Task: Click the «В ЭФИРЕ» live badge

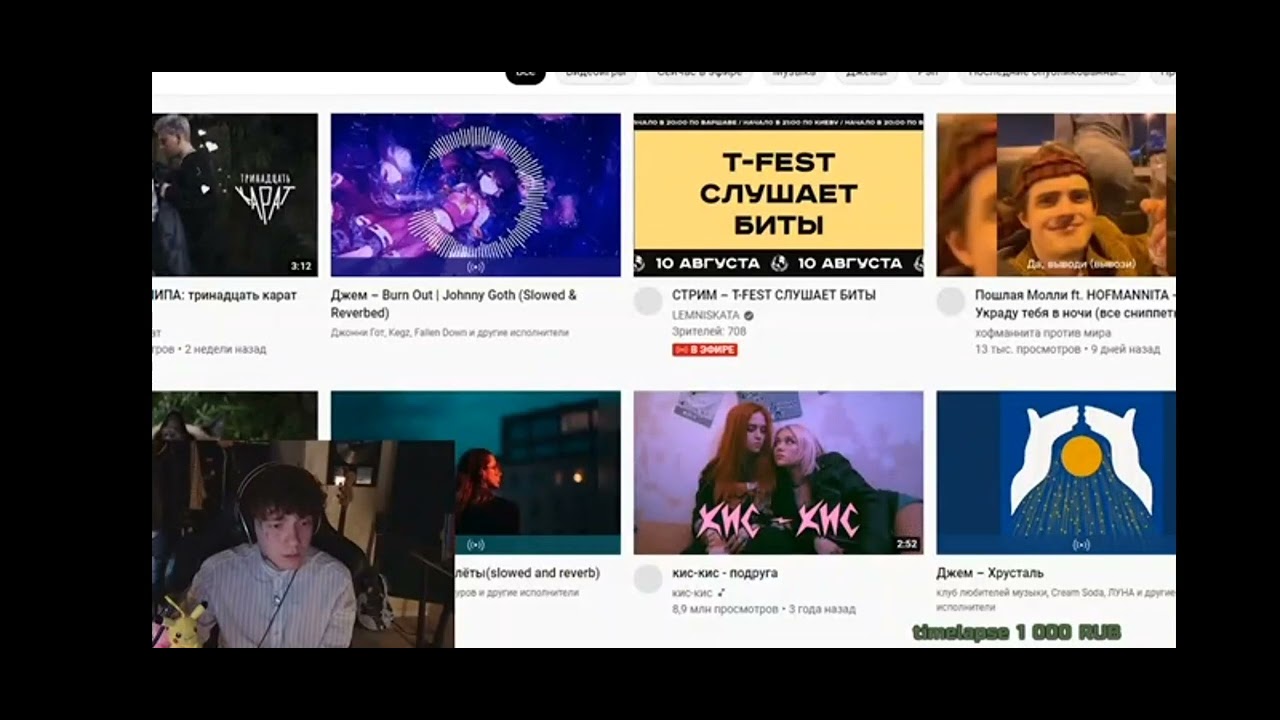Action: 705,349
